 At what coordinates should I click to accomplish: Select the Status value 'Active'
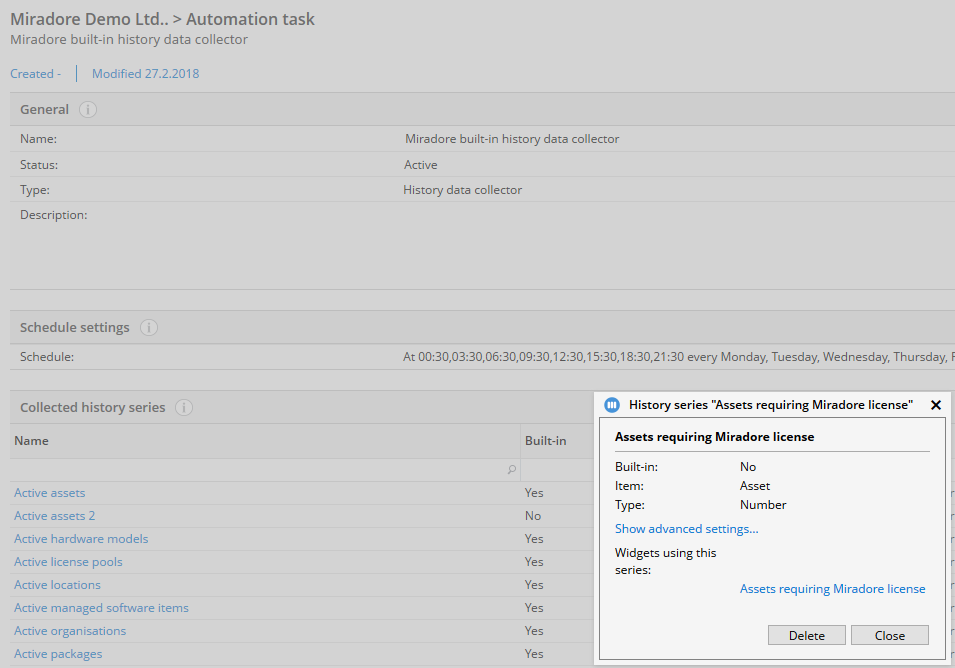420,165
